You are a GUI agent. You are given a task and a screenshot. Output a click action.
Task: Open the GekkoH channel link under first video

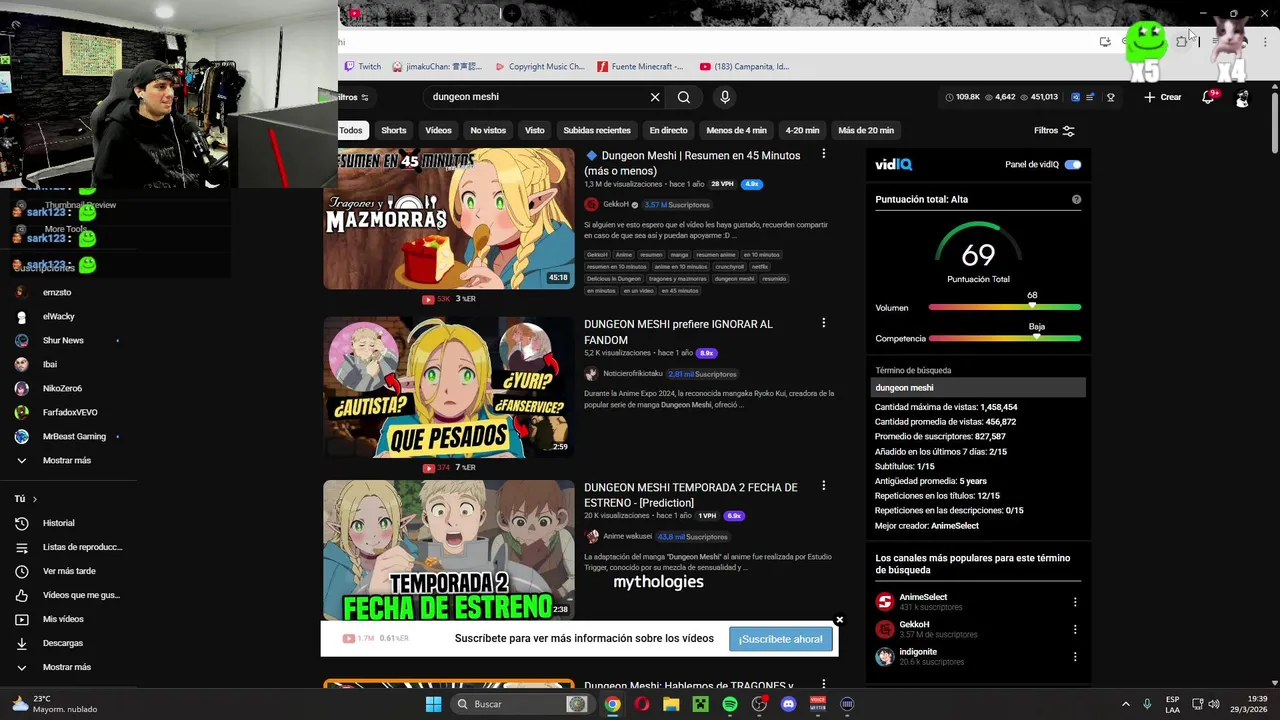616,204
